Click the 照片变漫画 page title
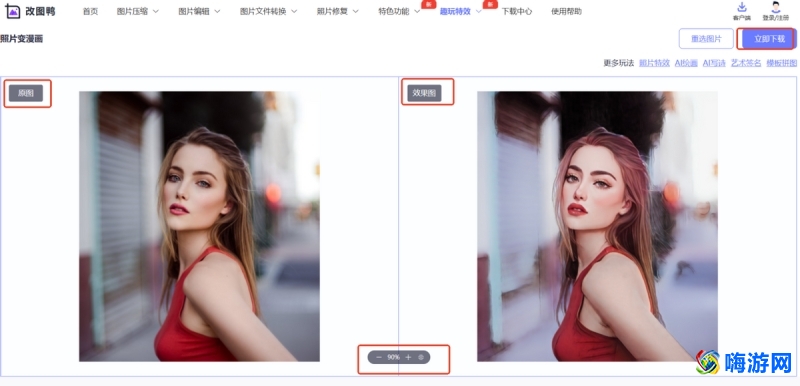The width and height of the screenshot is (800, 386). (x=21, y=39)
